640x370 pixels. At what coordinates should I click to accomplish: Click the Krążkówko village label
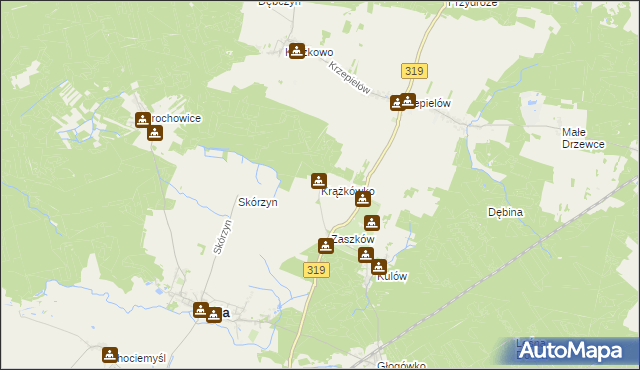coord(348,192)
